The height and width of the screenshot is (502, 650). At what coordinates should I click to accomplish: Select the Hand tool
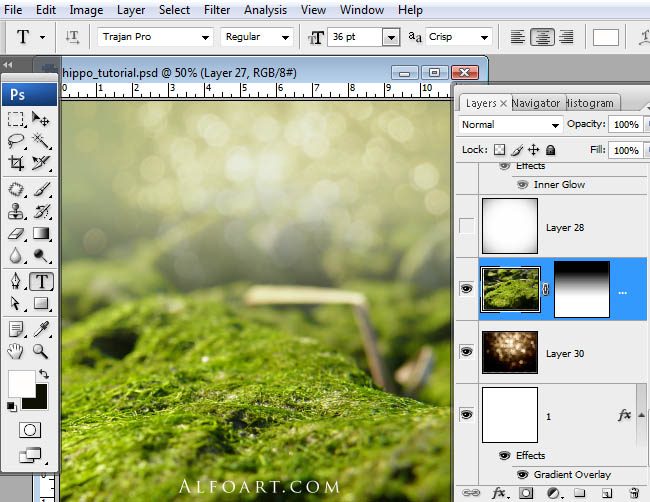[16, 352]
